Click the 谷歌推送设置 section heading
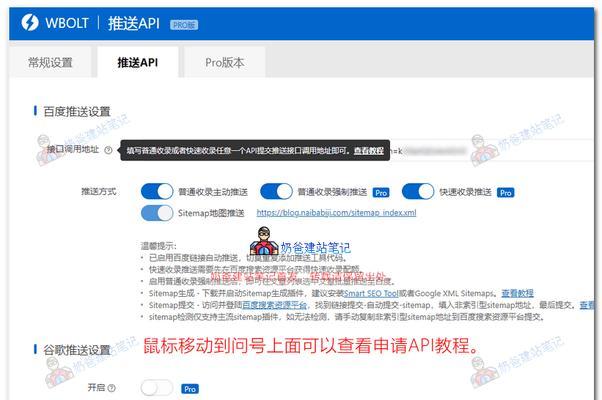602x400 pixels. tap(77, 350)
